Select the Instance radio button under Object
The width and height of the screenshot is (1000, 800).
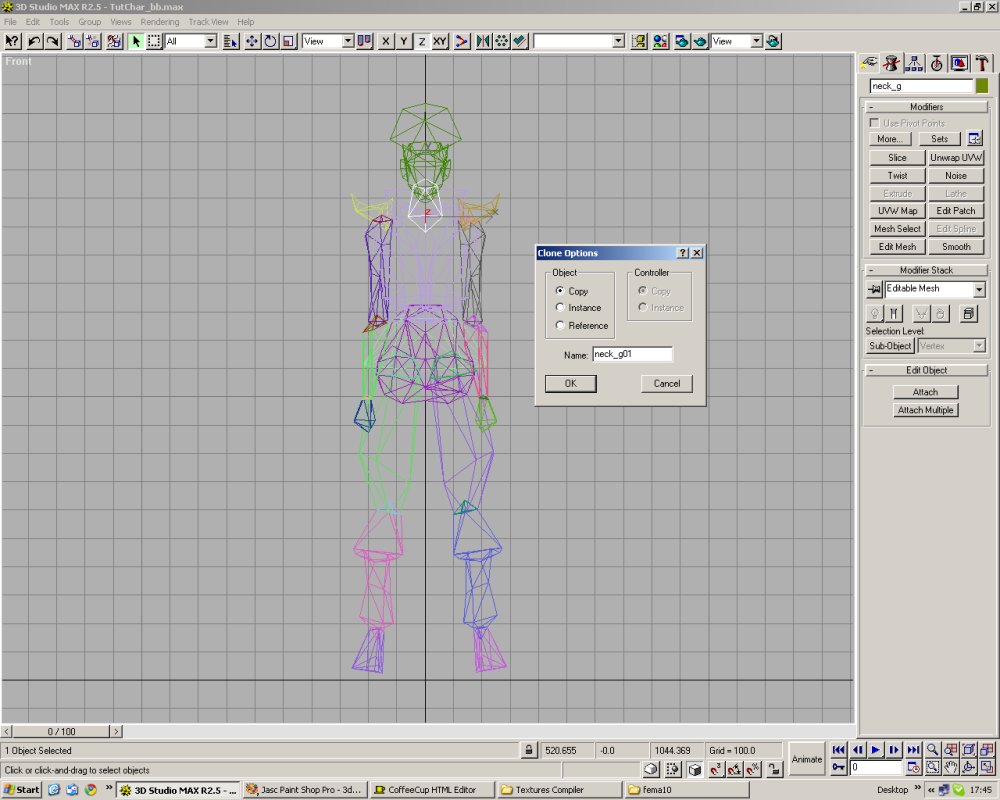560,307
